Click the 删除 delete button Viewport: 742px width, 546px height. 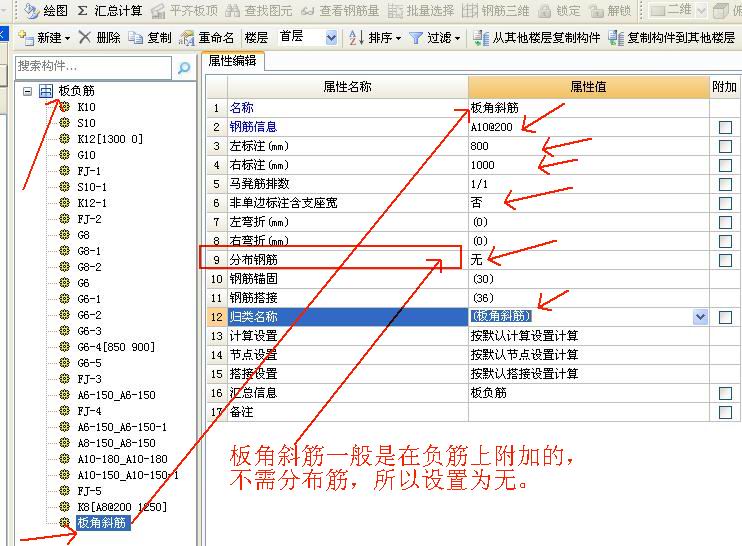click(99, 37)
